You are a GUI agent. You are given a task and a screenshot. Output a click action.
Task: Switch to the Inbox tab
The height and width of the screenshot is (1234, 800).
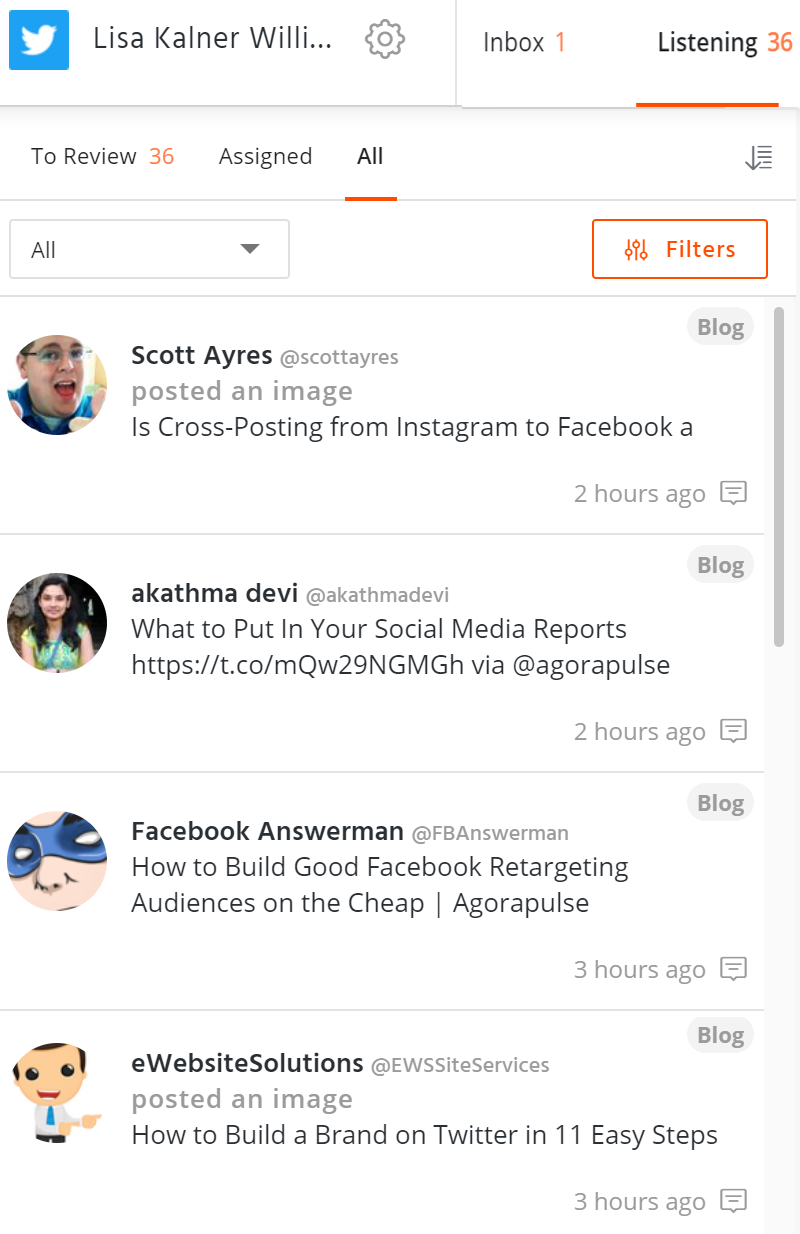pos(524,42)
